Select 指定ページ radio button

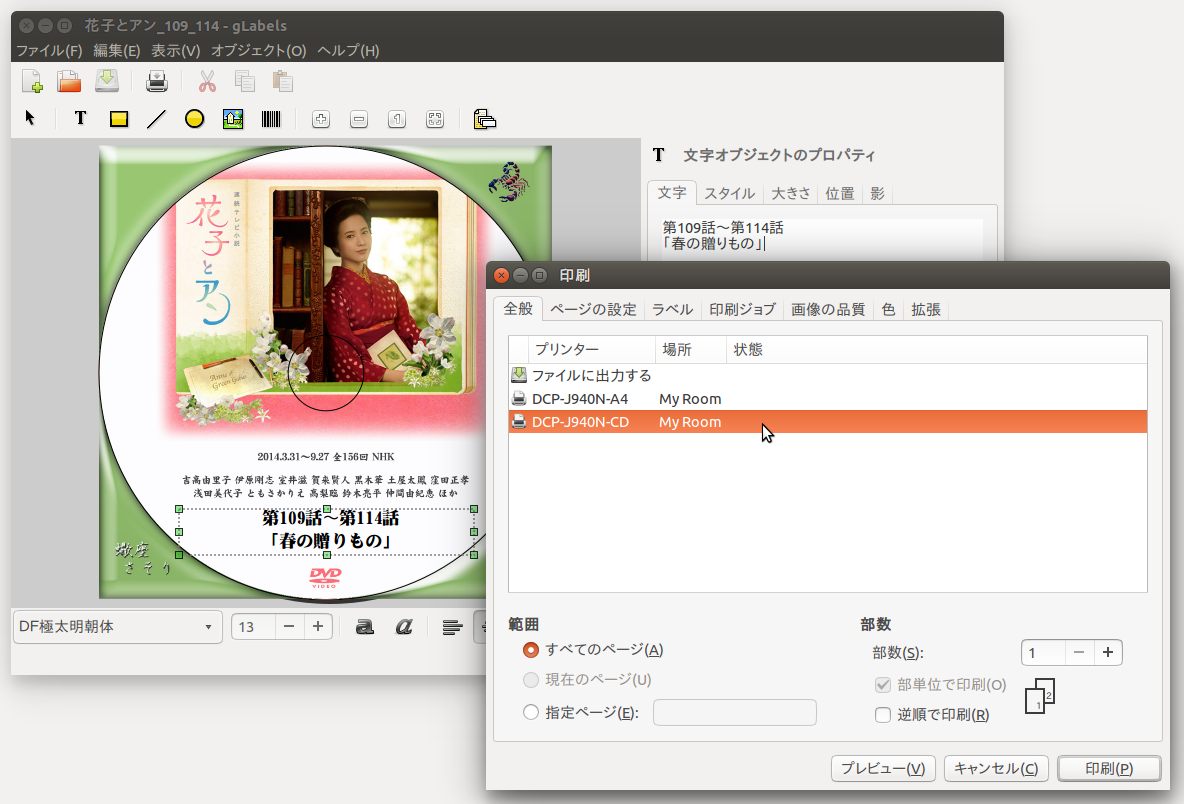531,712
